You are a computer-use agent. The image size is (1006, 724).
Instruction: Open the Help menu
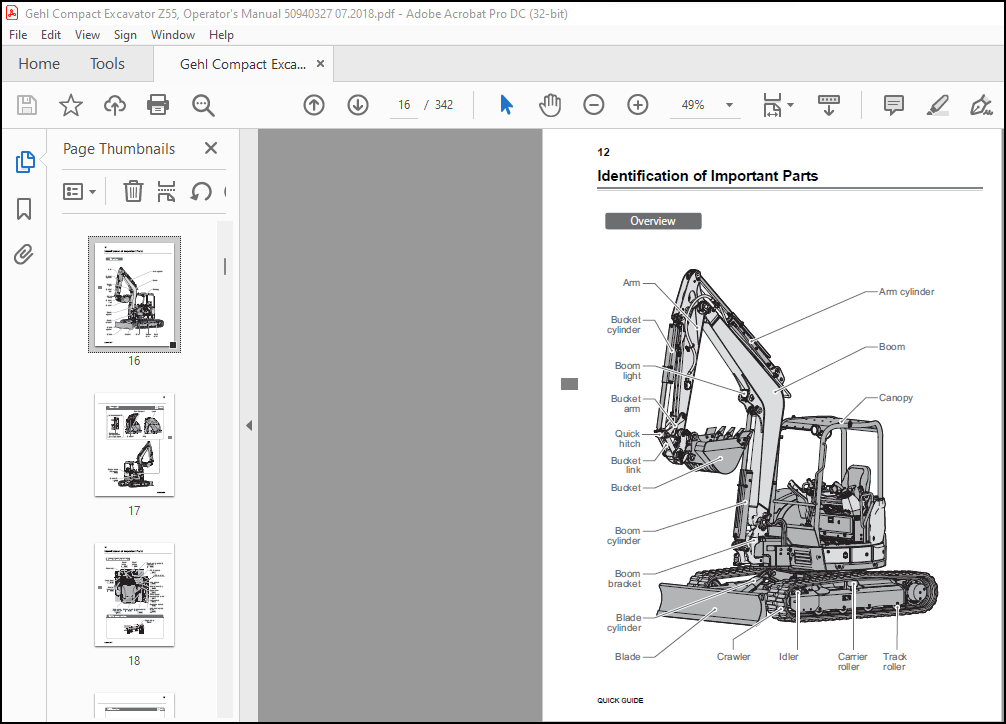[x=221, y=35]
